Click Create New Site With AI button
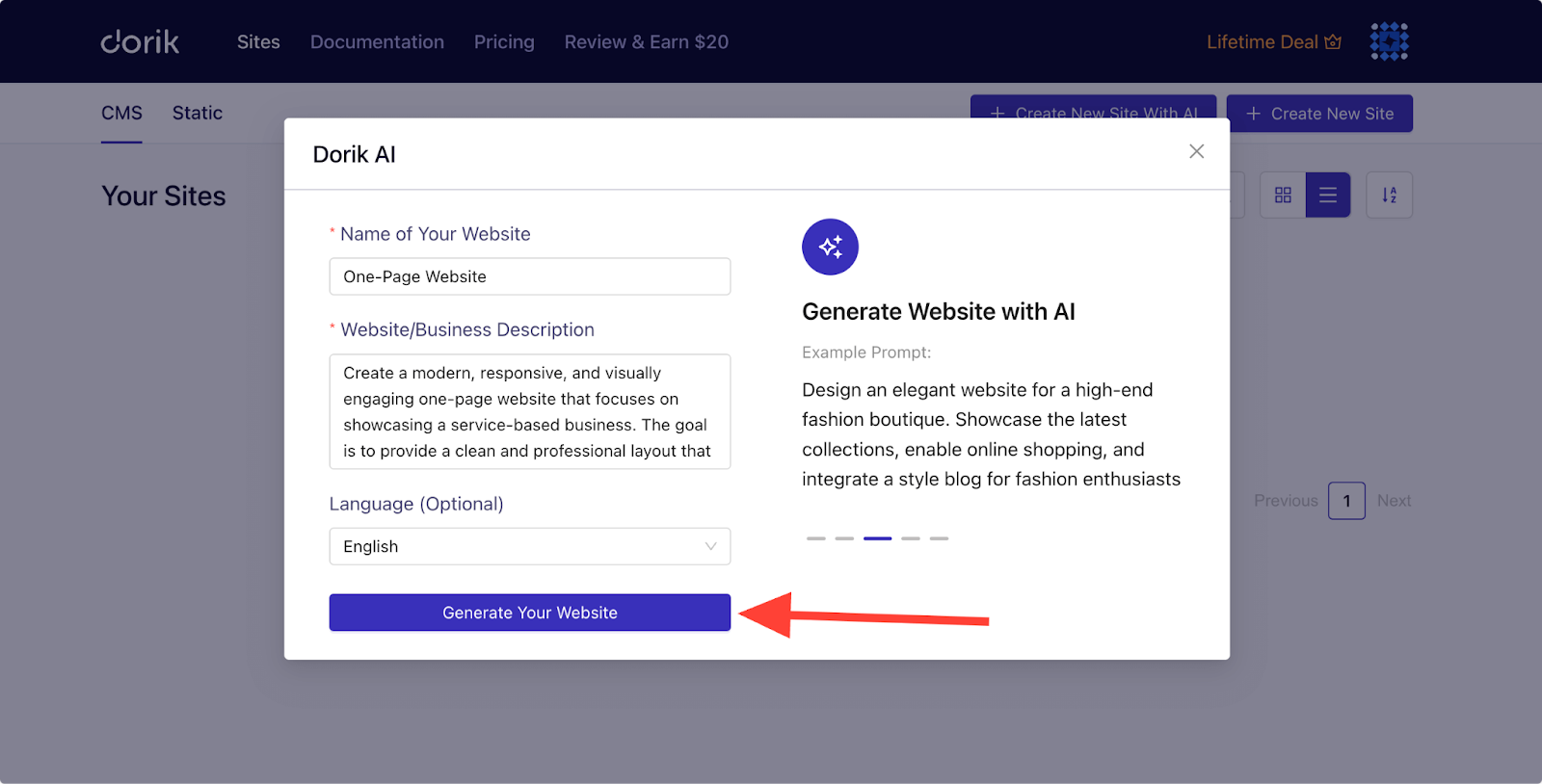The width and height of the screenshot is (1542, 784). (1093, 107)
